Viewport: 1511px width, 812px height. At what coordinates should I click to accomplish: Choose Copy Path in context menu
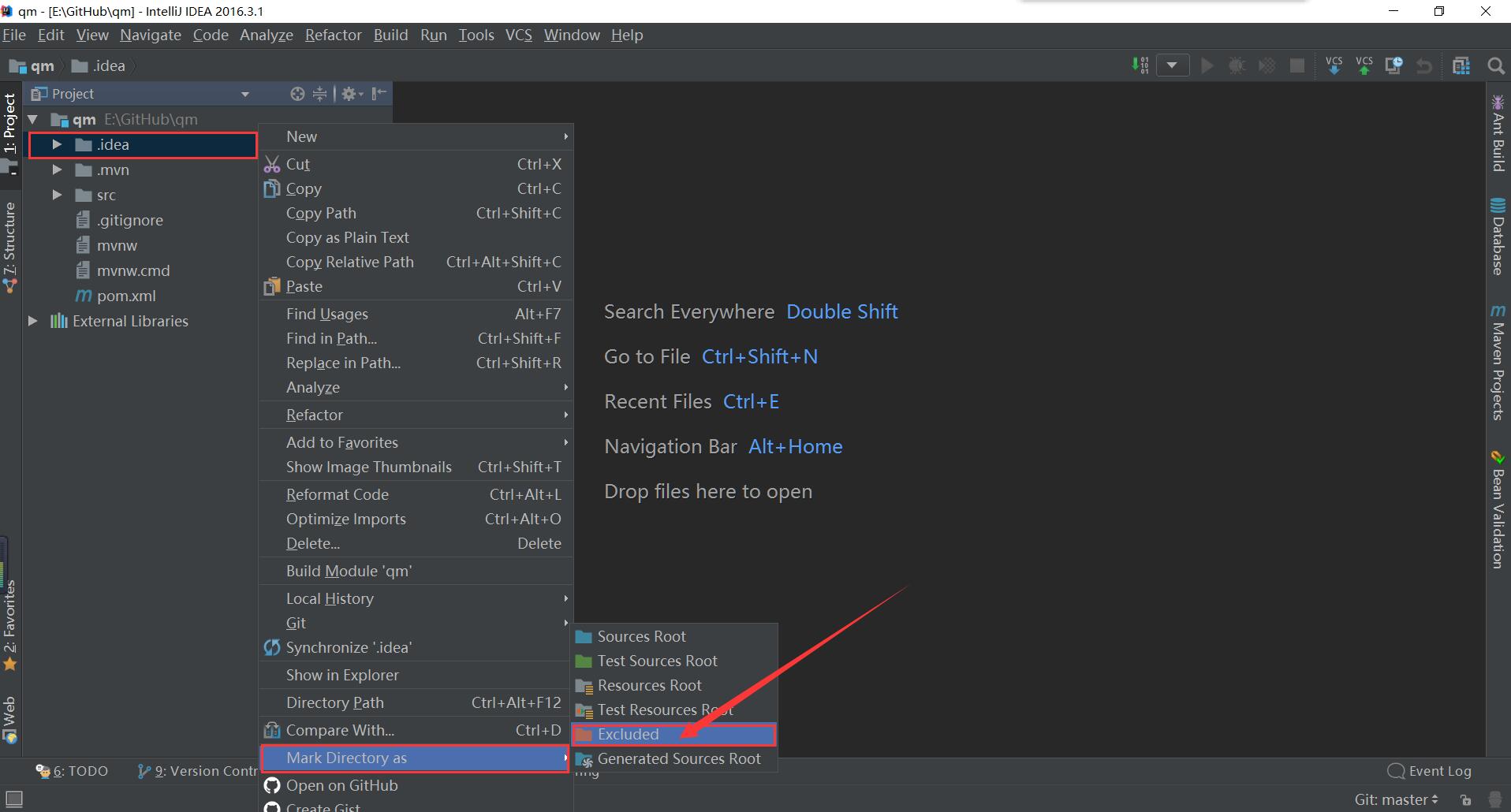(x=416, y=213)
